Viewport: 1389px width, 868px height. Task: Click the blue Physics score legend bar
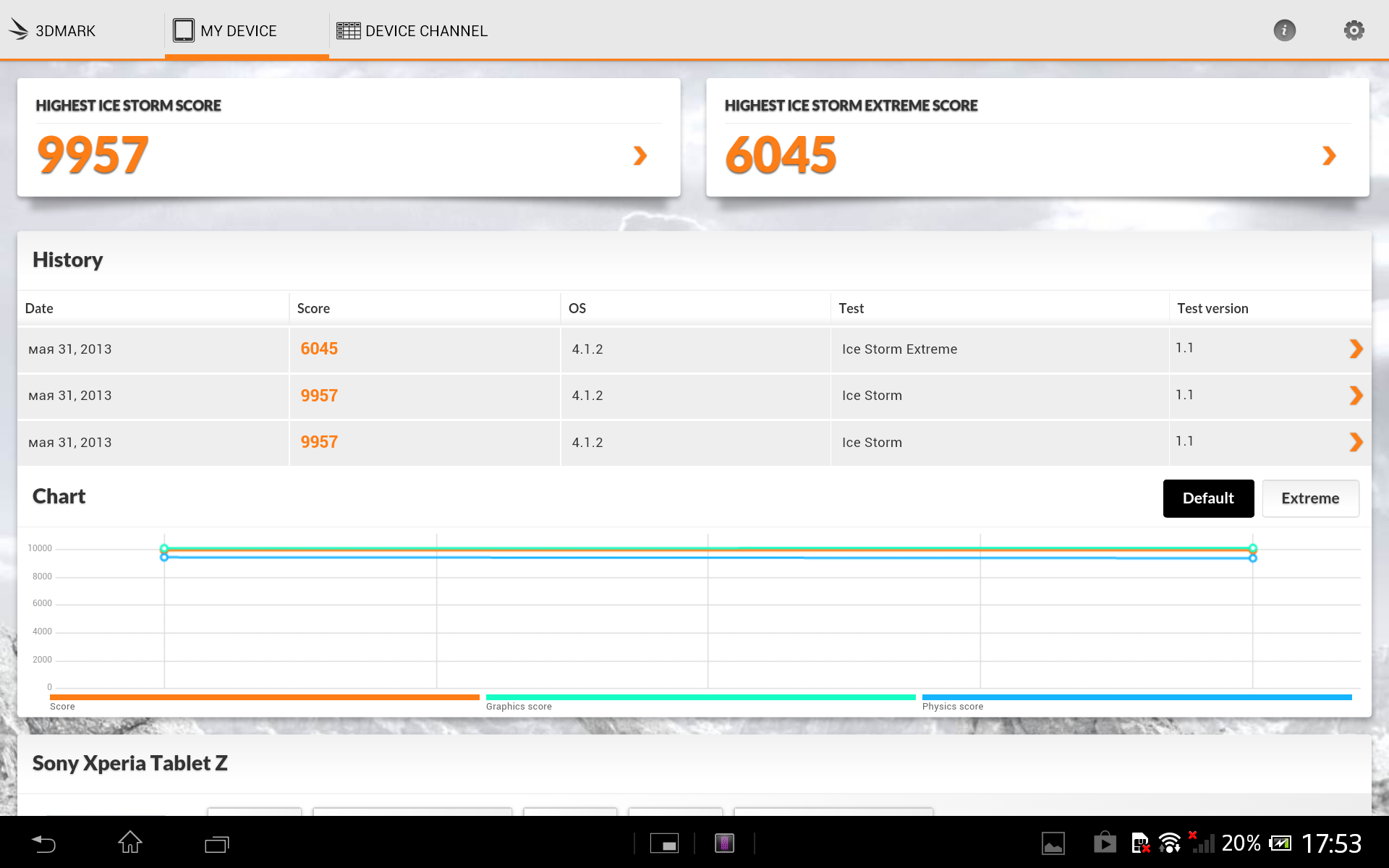1137,697
